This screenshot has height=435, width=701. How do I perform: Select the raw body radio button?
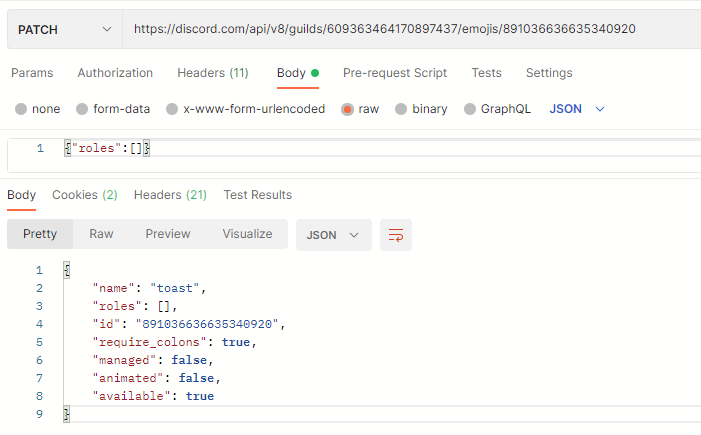[x=347, y=109]
